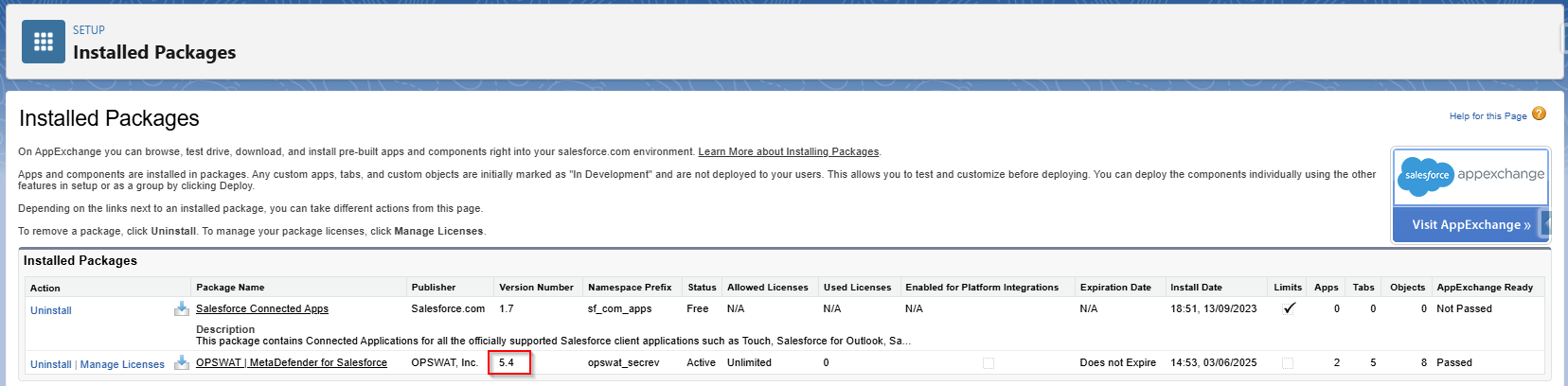The height and width of the screenshot is (386, 1568).
Task: Click download icon for OPSWAT MetaDefender package
Action: [181, 362]
